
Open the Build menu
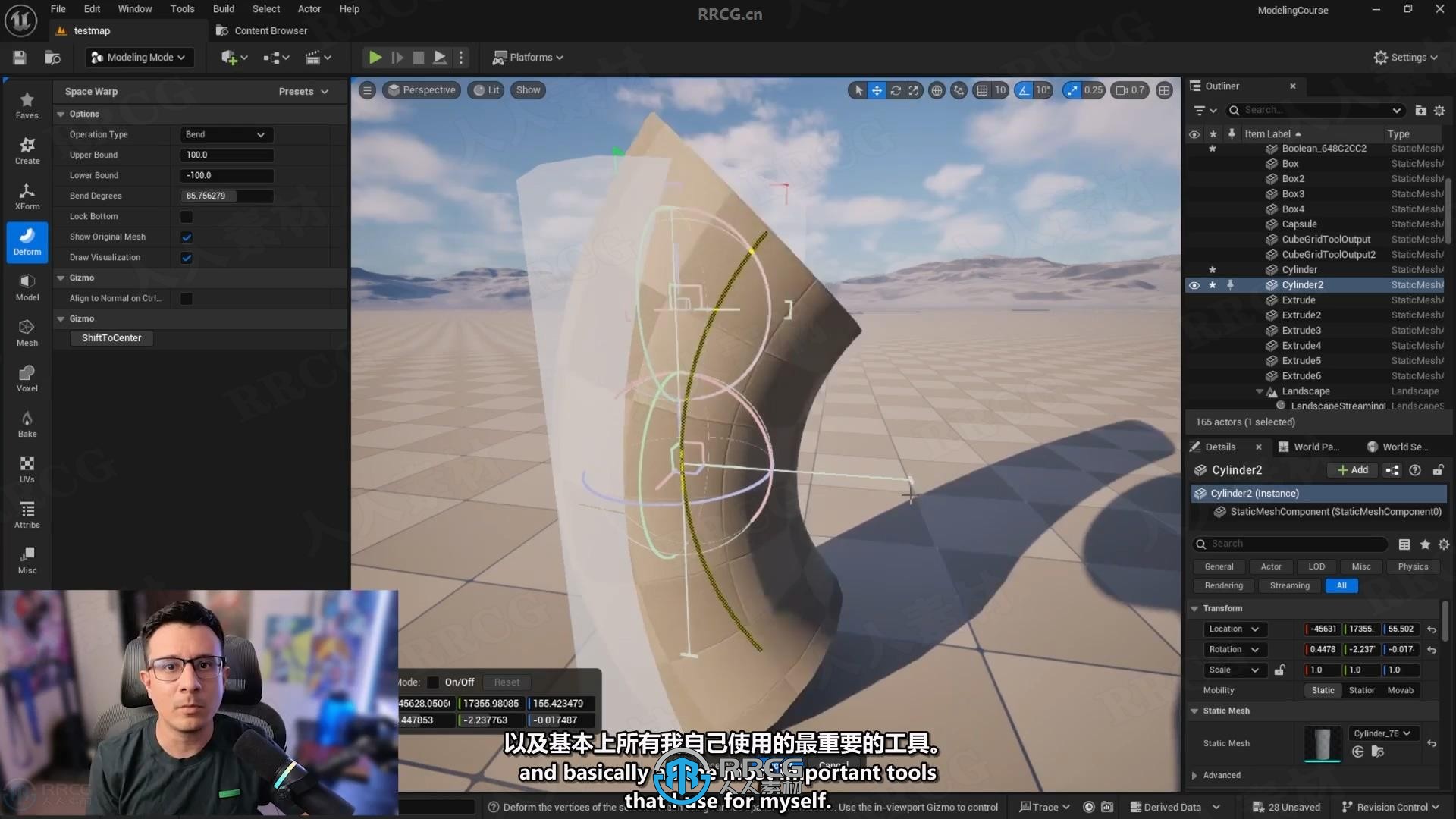pyautogui.click(x=223, y=9)
